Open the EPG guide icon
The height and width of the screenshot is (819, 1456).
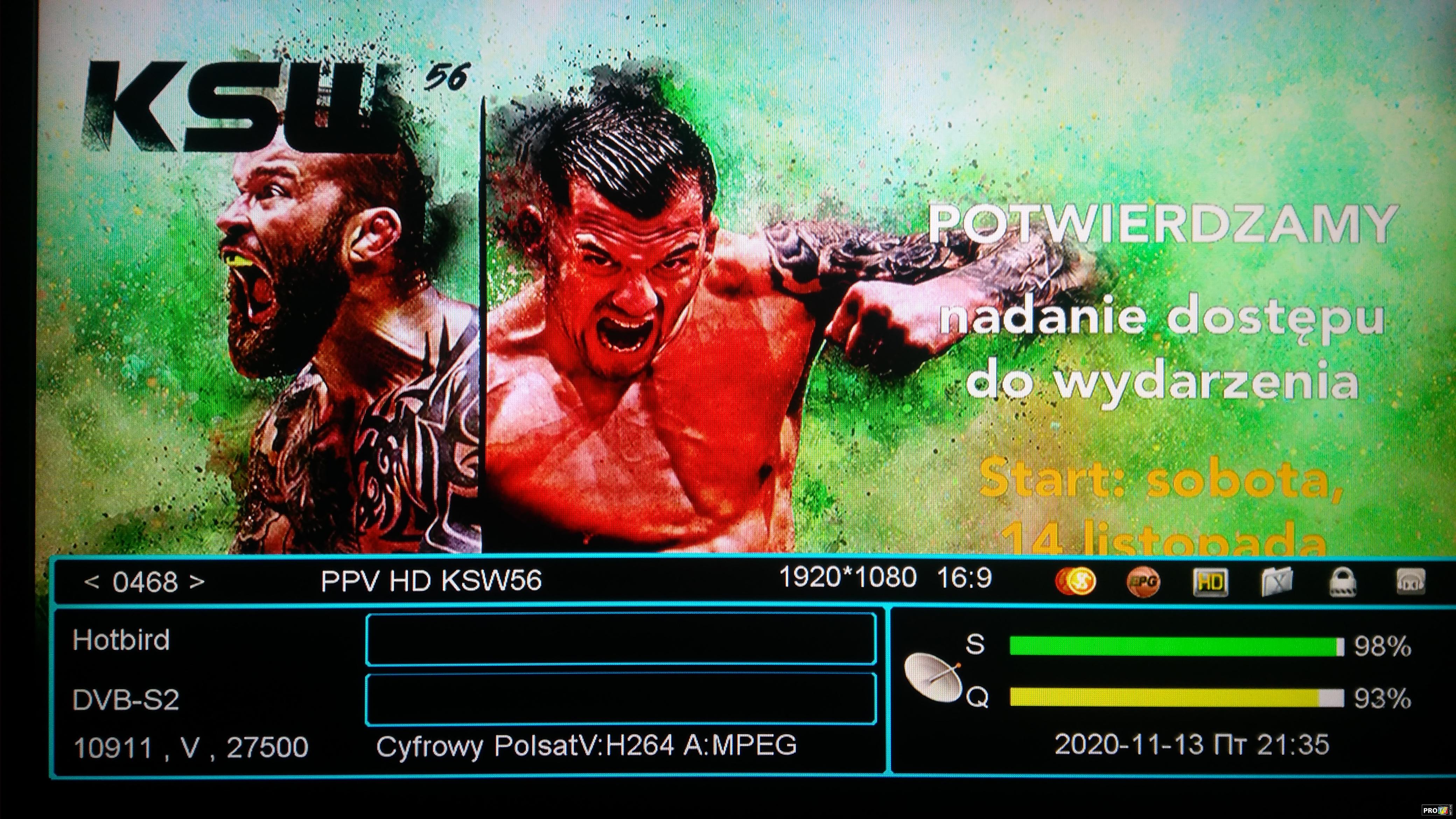pos(1143,582)
